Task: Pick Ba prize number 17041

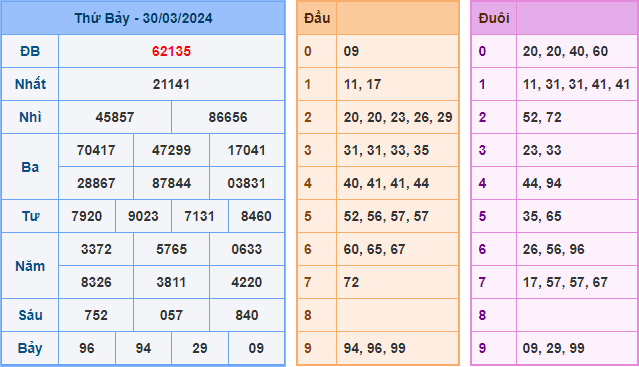Action: point(247,150)
